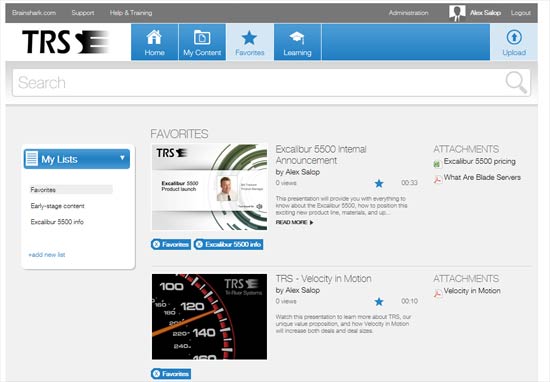Image resolution: width=550 pixels, height=382 pixels.
Task: Open the Learning tab
Action: (297, 42)
